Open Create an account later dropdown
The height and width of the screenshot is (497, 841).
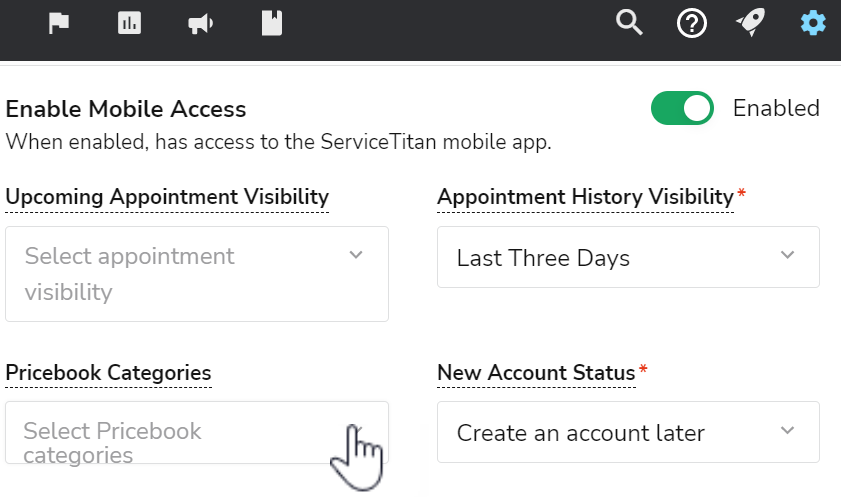[x=610, y=433]
